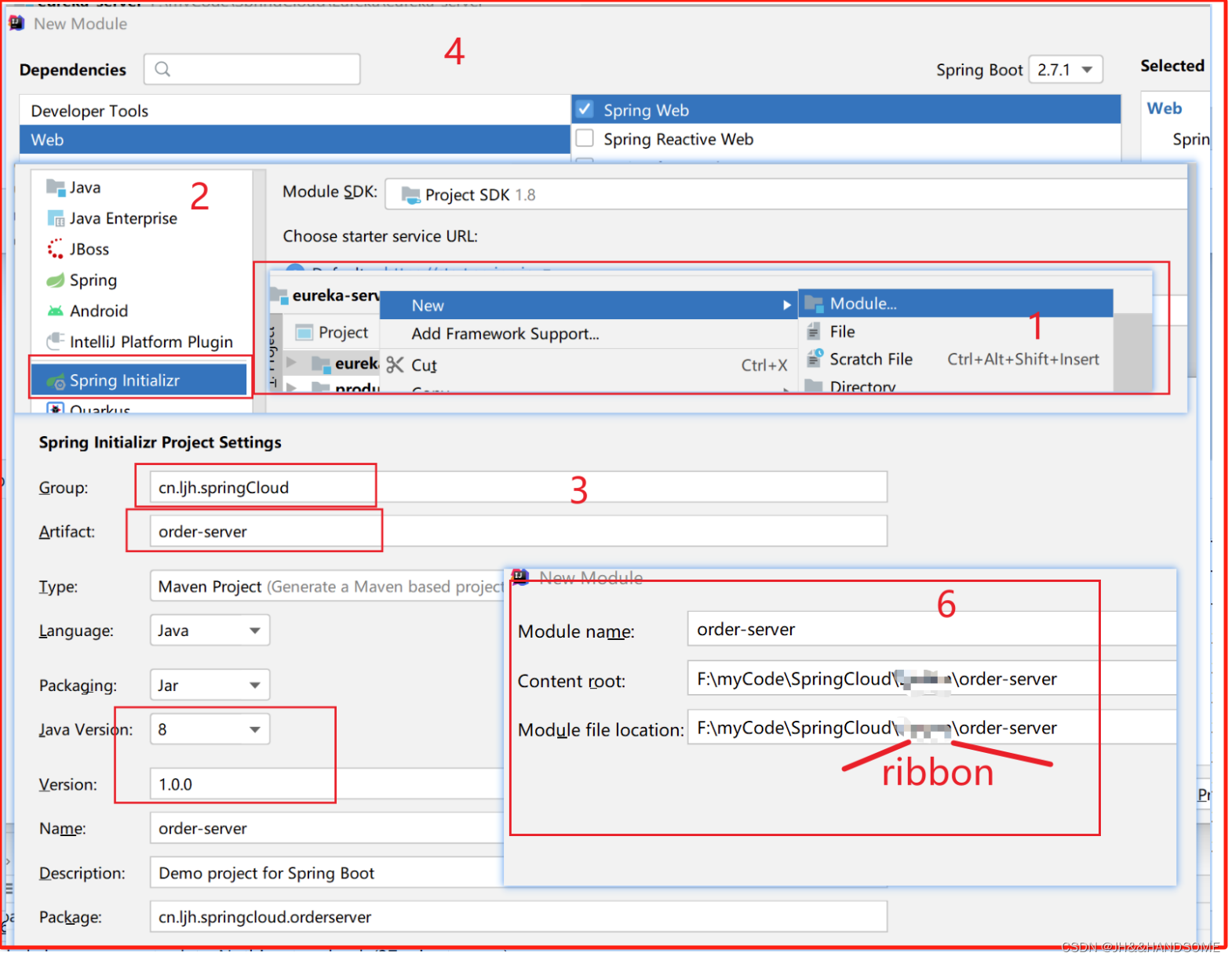Select New in the context menu

(x=589, y=305)
